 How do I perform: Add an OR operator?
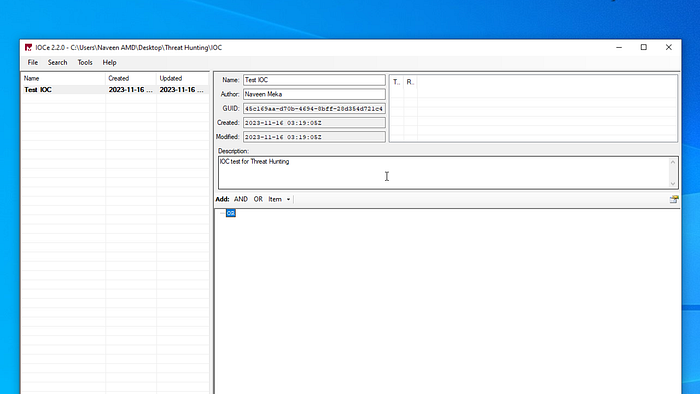coord(258,199)
